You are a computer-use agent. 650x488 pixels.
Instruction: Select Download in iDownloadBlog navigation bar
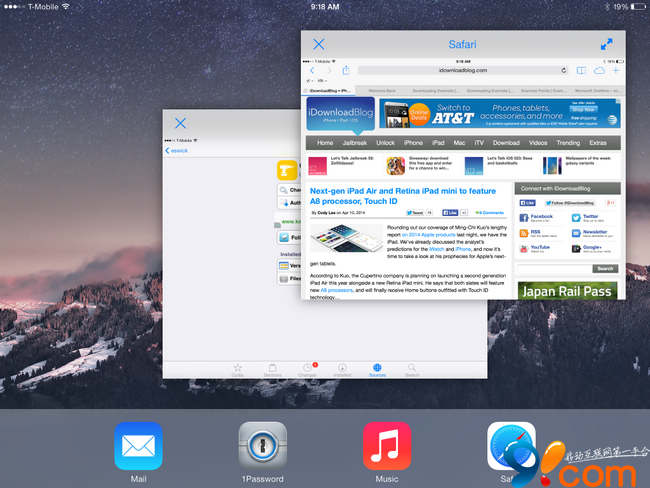pyautogui.click(x=506, y=143)
